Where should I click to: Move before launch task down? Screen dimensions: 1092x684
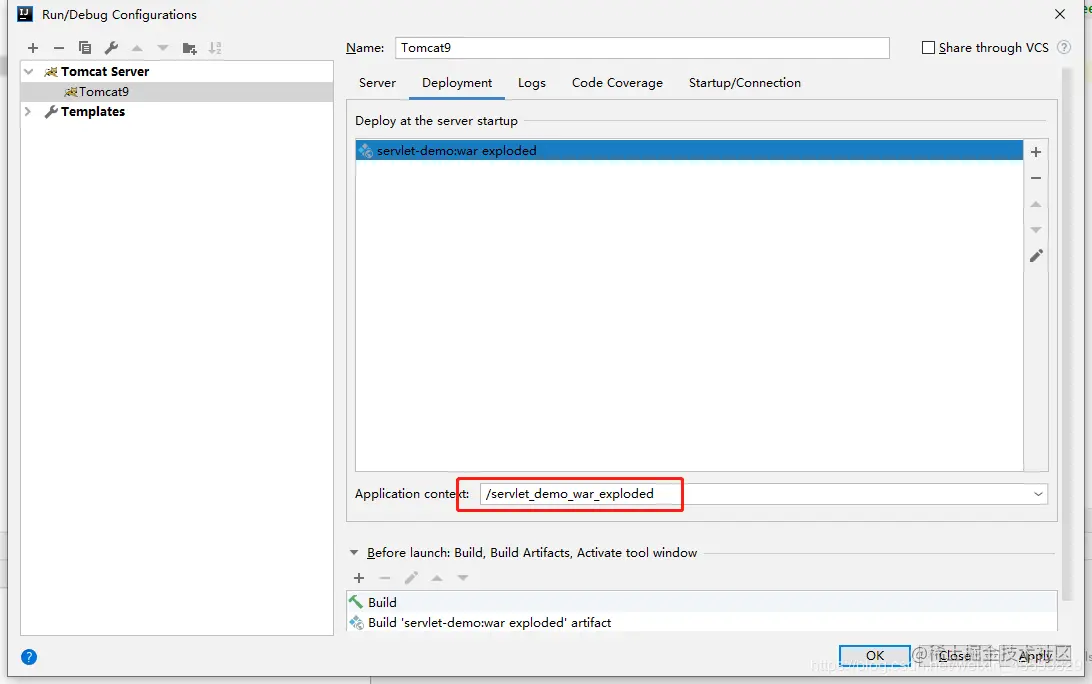462,578
